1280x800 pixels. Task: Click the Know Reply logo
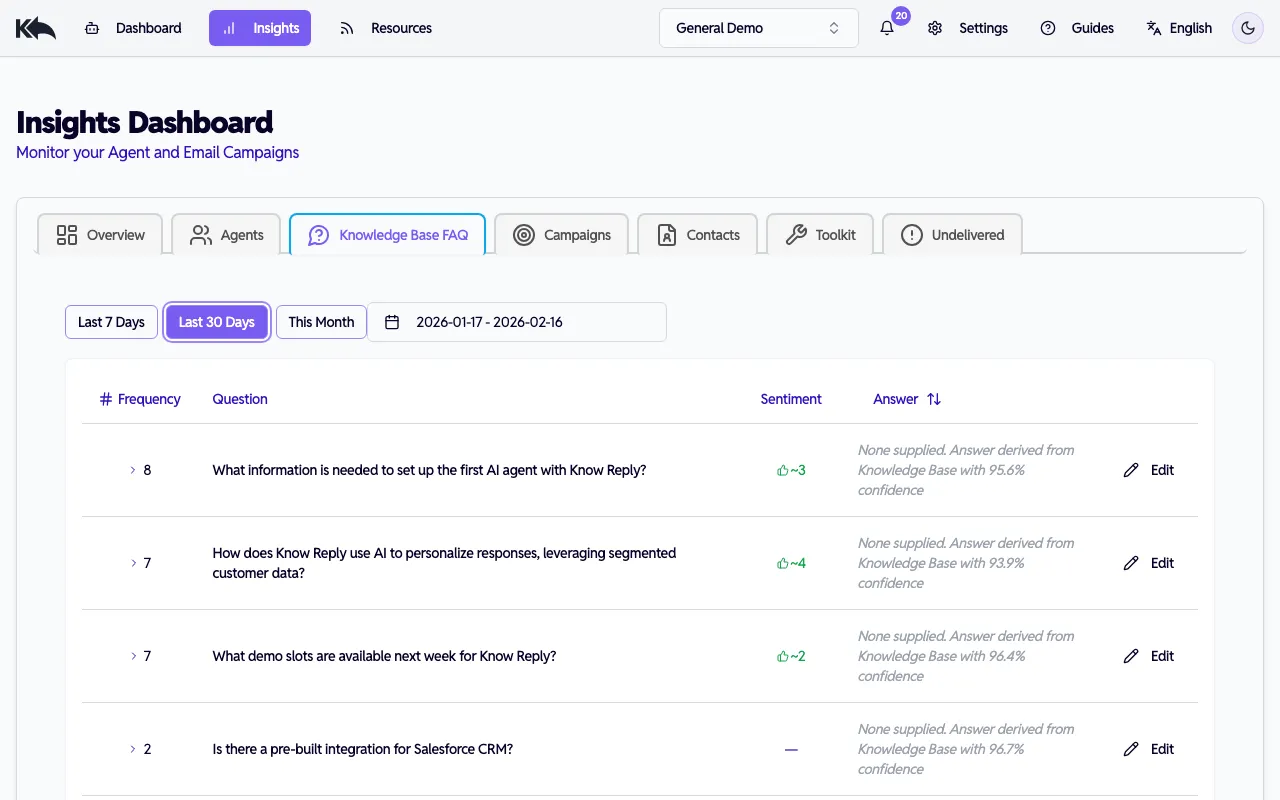coord(35,27)
